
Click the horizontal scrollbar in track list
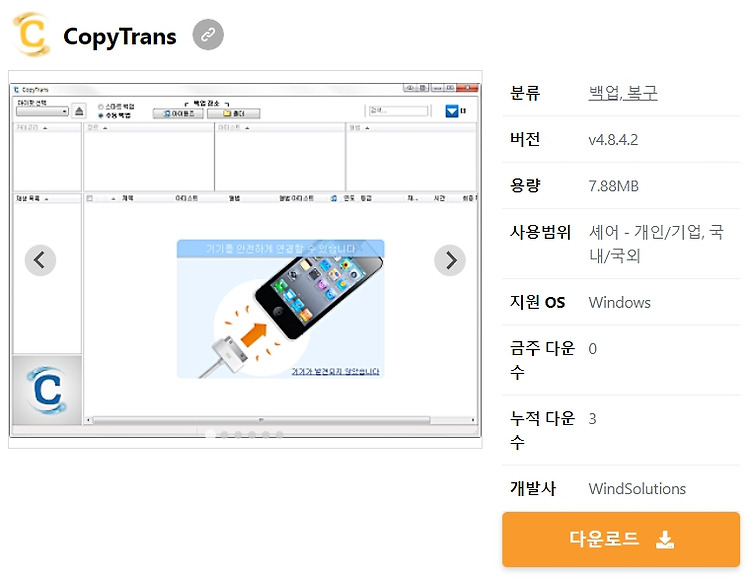(x=282, y=420)
